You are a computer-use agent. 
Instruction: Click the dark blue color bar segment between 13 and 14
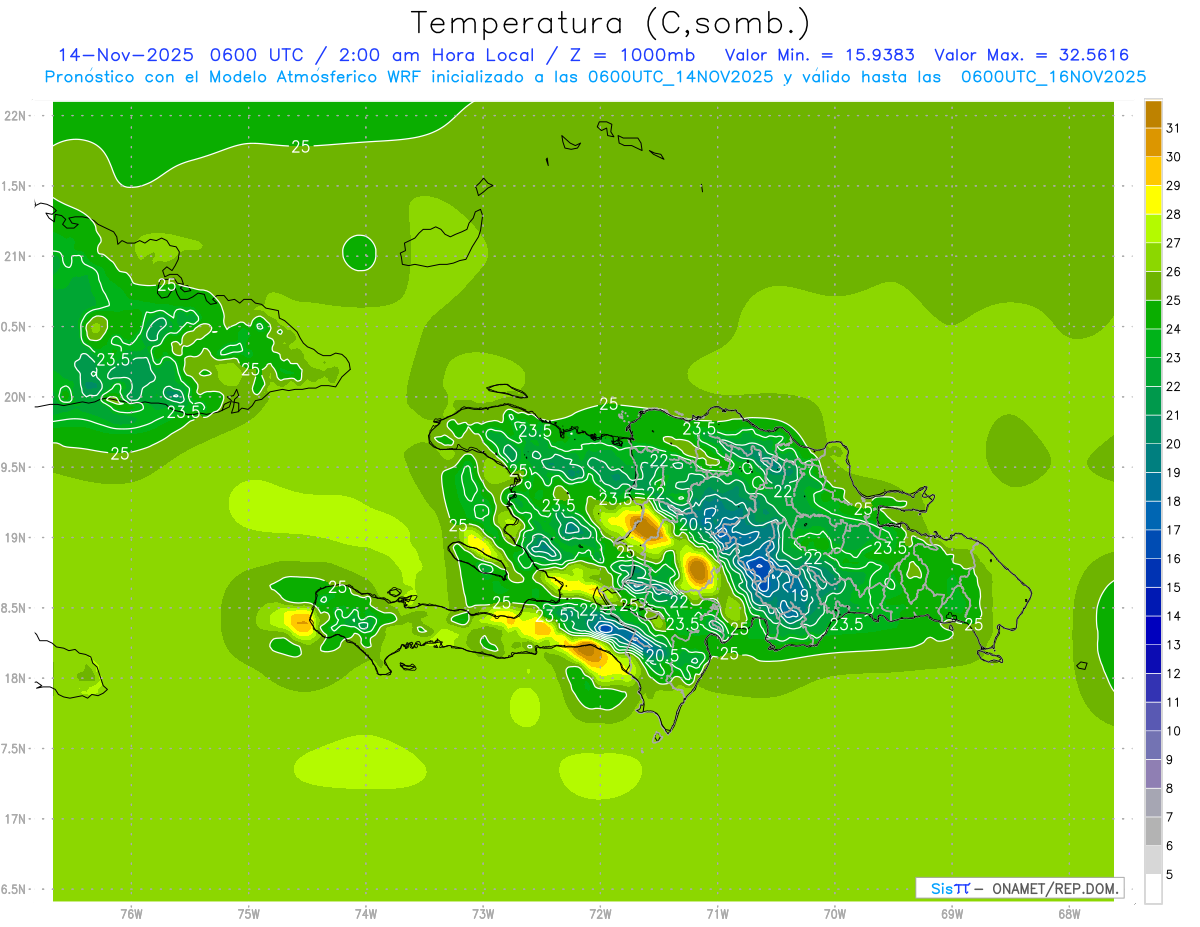(x=1153, y=631)
